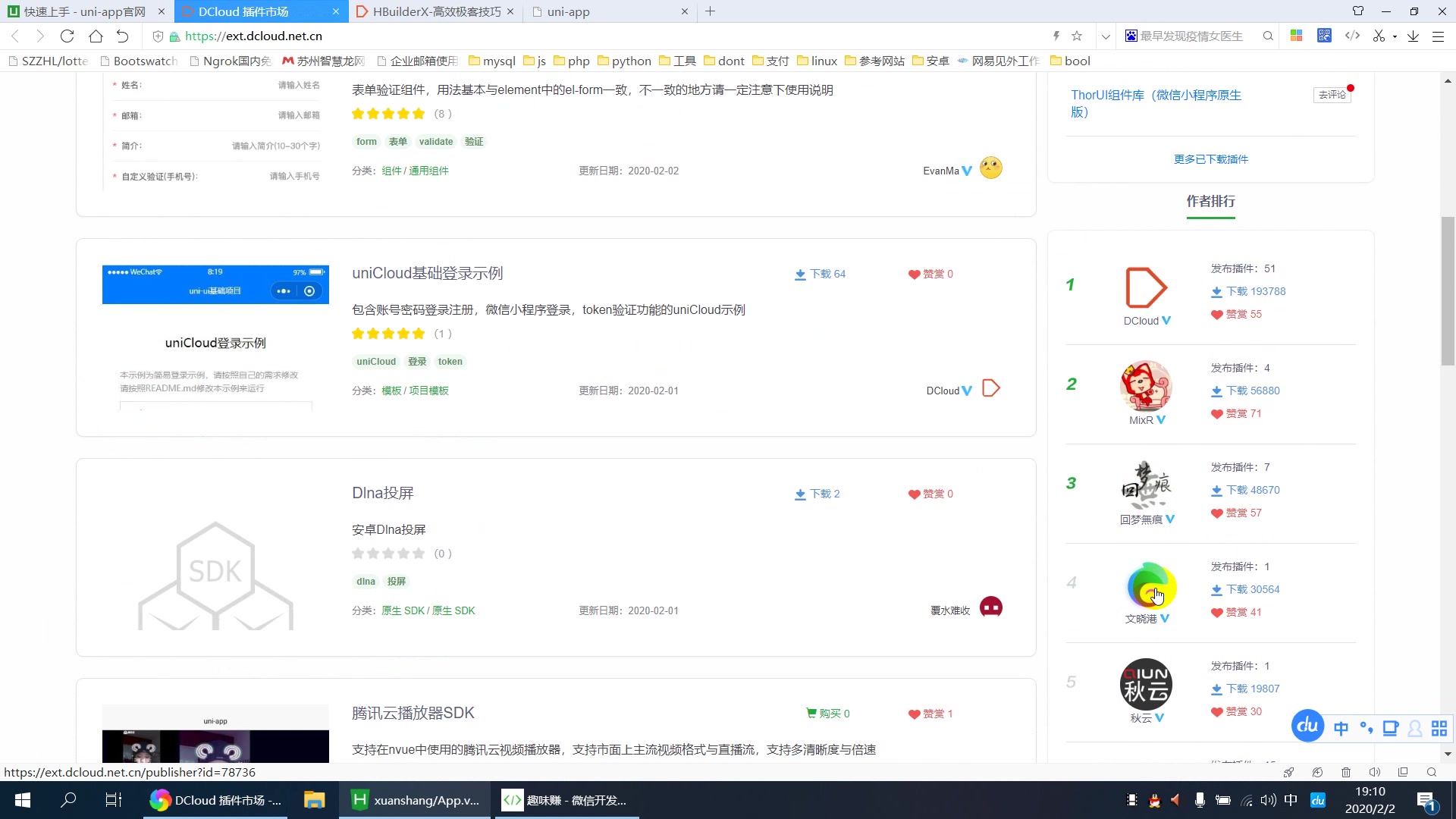The image size is (1456, 819).
Task: Expand address bar dropdown arrow
Action: (1106, 36)
